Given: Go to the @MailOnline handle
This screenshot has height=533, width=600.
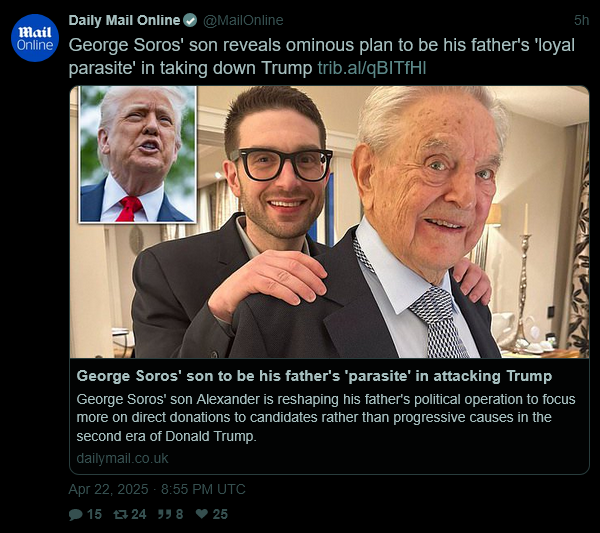Looking at the screenshot, I should (x=243, y=20).
